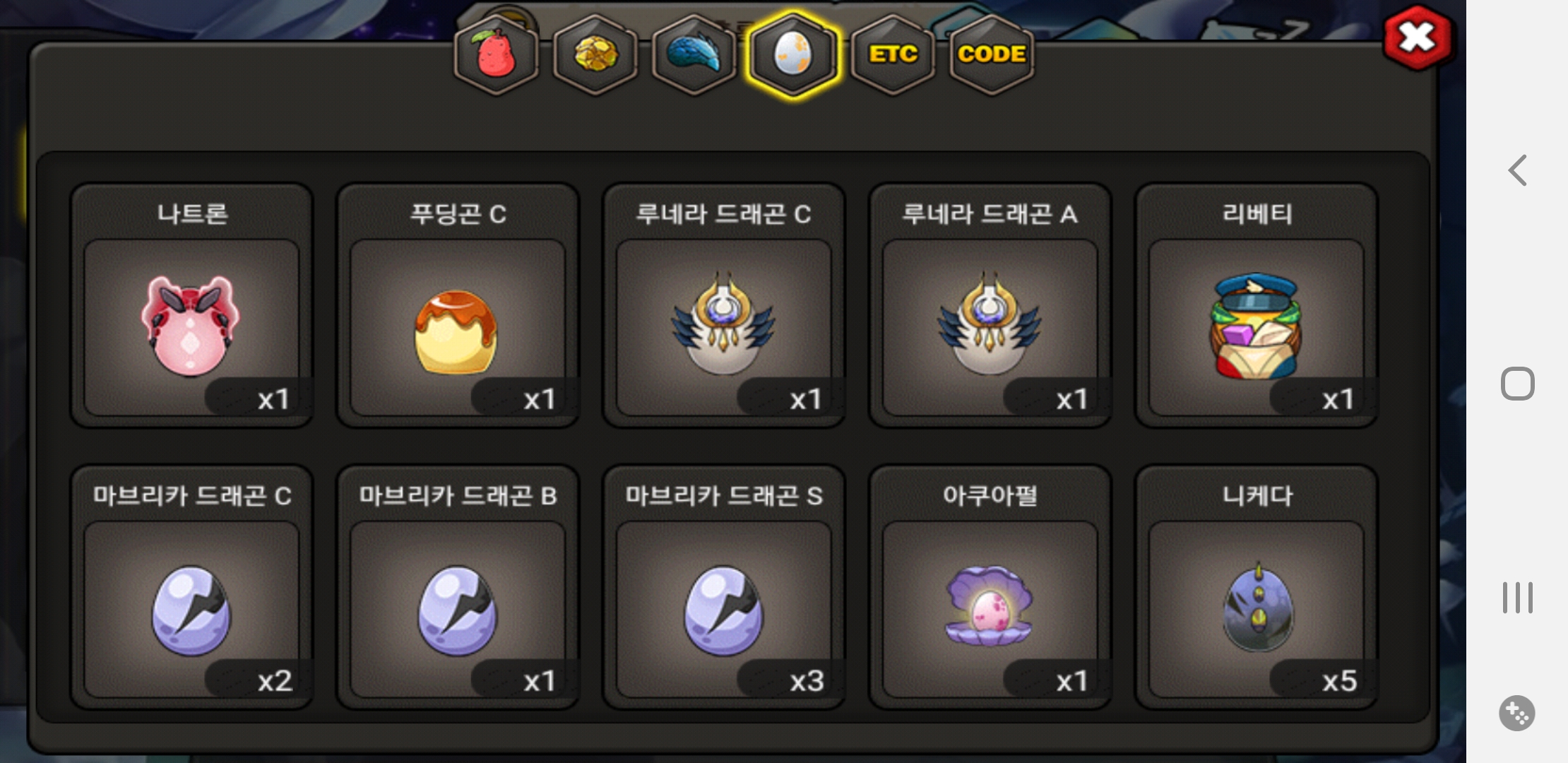This screenshot has width=1568, height=763.
Task: Choose the 루네라 드래곤 A egg
Action: tap(990, 305)
